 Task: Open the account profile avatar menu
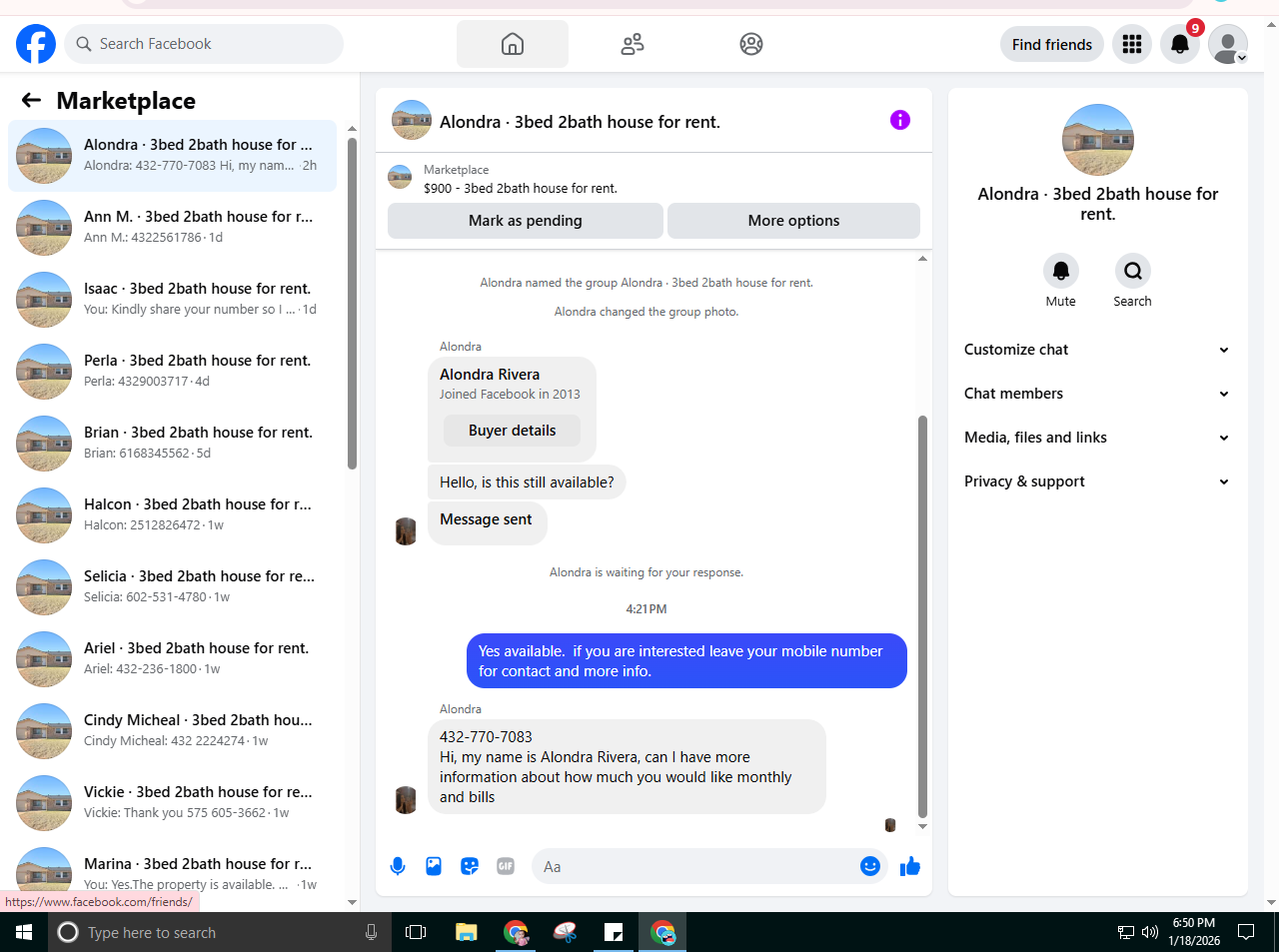pyautogui.click(x=1228, y=44)
